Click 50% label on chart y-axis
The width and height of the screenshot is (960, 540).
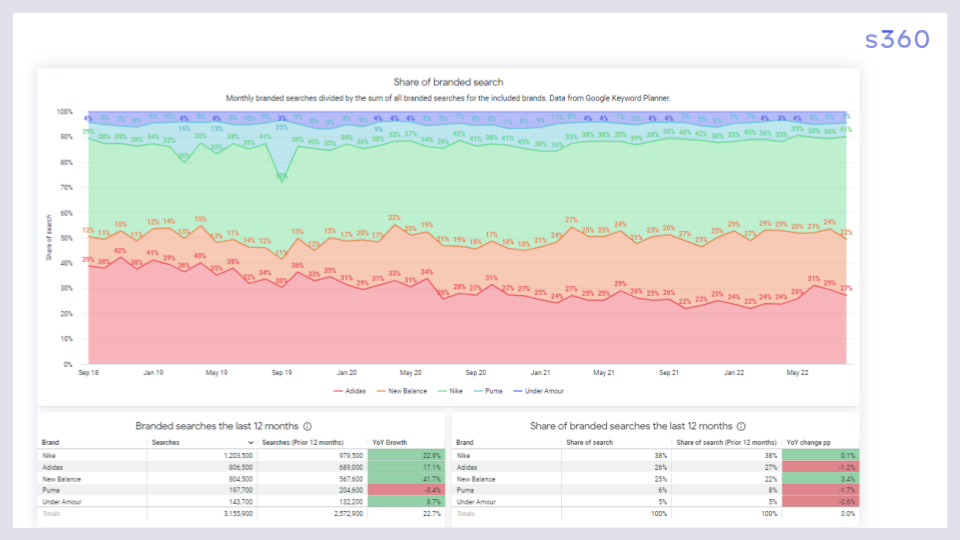click(x=66, y=238)
